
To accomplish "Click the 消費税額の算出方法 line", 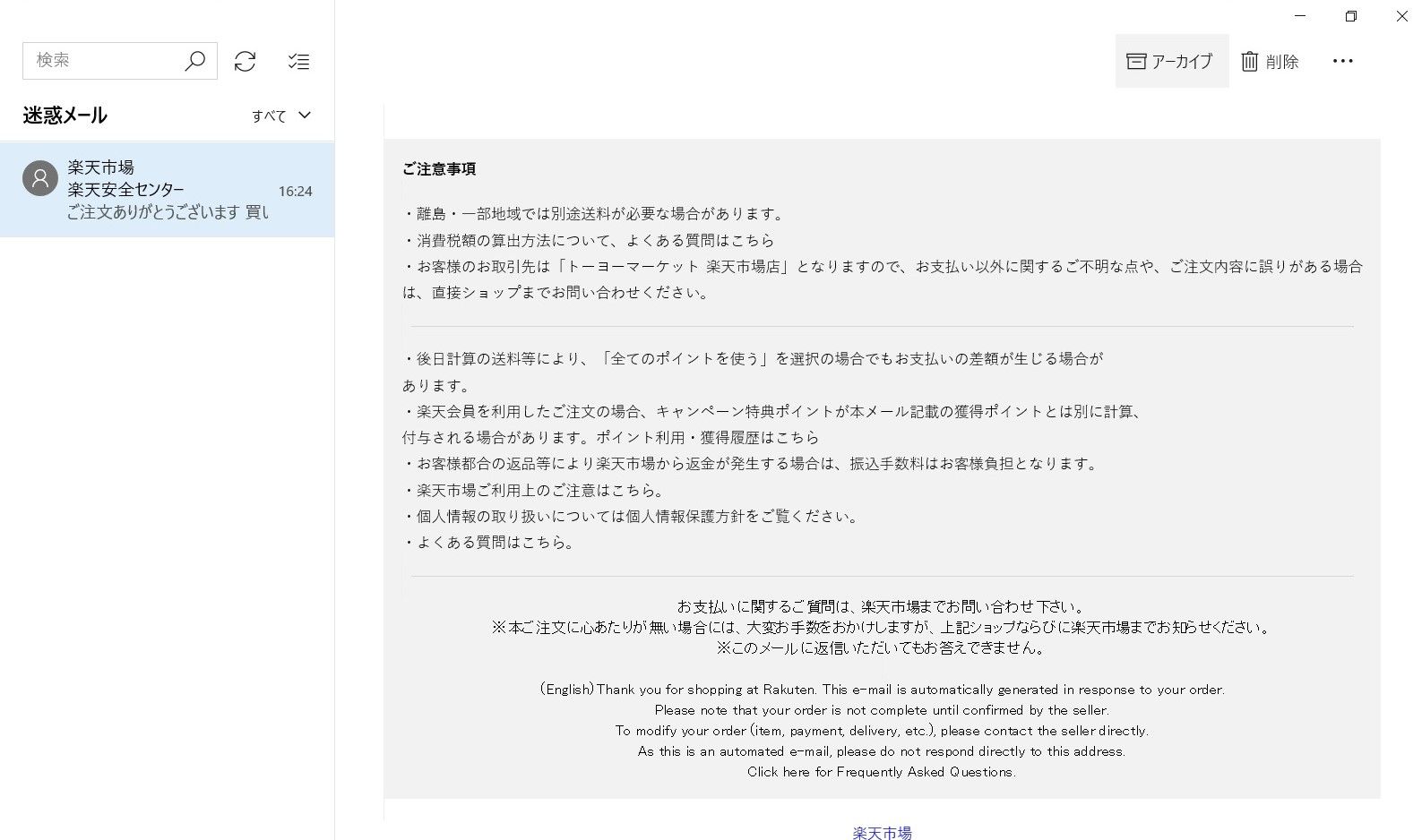I will point(589,240).
